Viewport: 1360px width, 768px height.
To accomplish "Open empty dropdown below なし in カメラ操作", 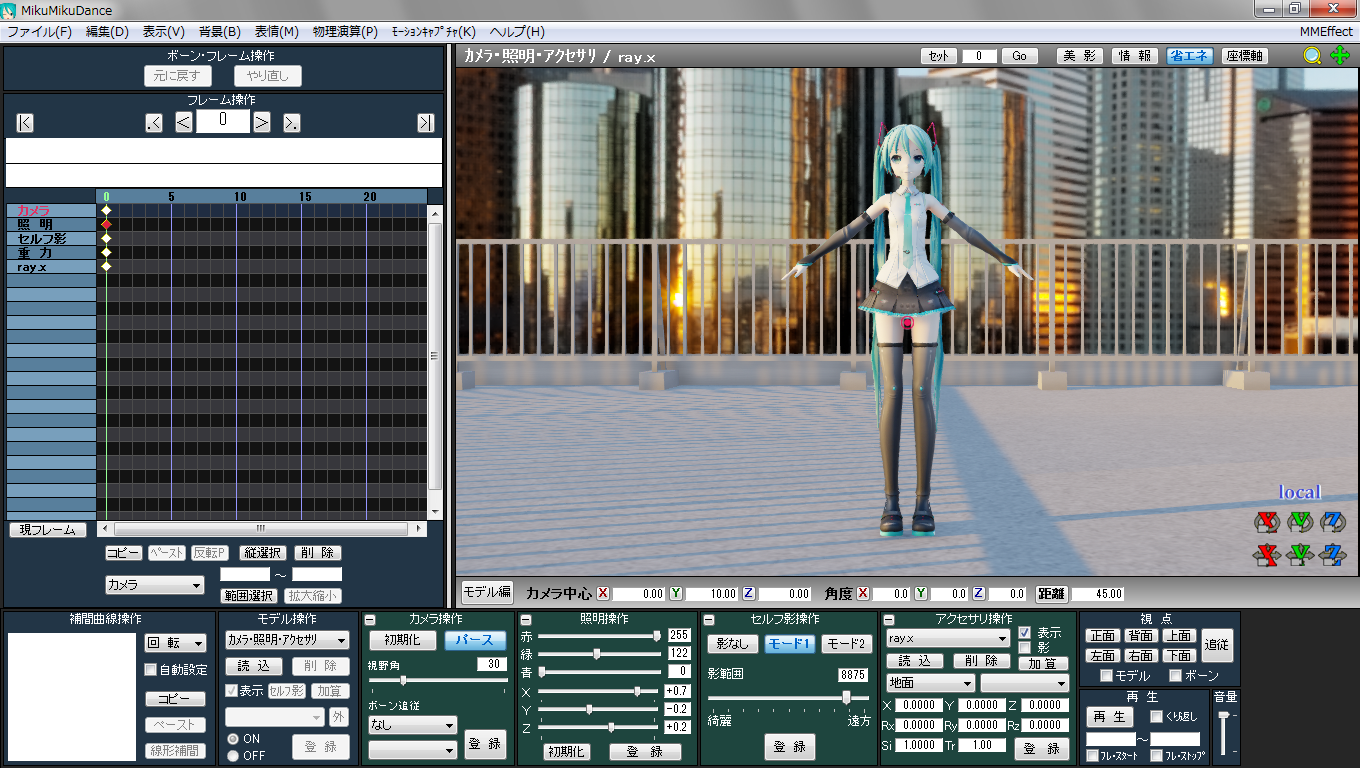I will [x=412, y=749].
